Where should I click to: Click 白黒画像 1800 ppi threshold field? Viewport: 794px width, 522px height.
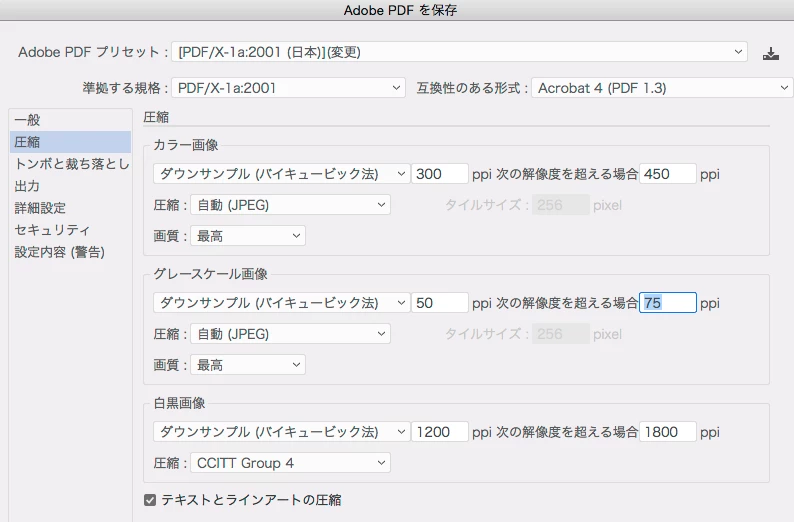668,432
